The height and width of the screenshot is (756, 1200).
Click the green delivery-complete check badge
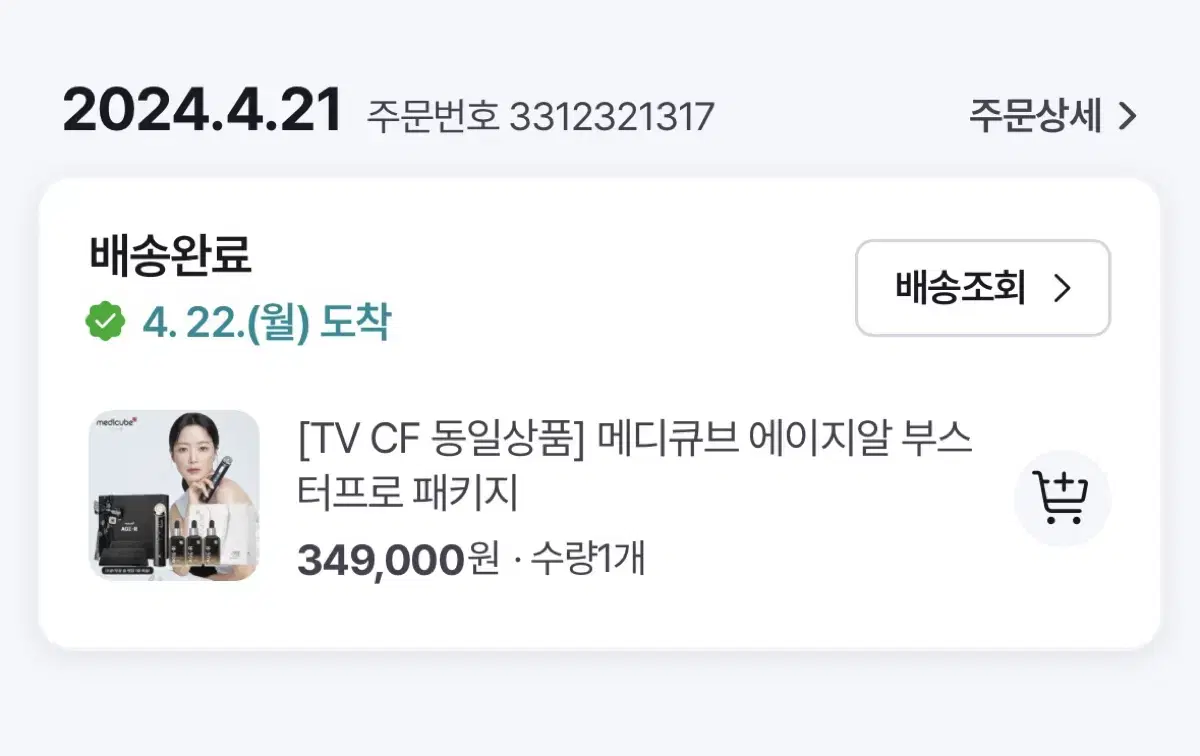pyautogui.click(x=105, y=322)
